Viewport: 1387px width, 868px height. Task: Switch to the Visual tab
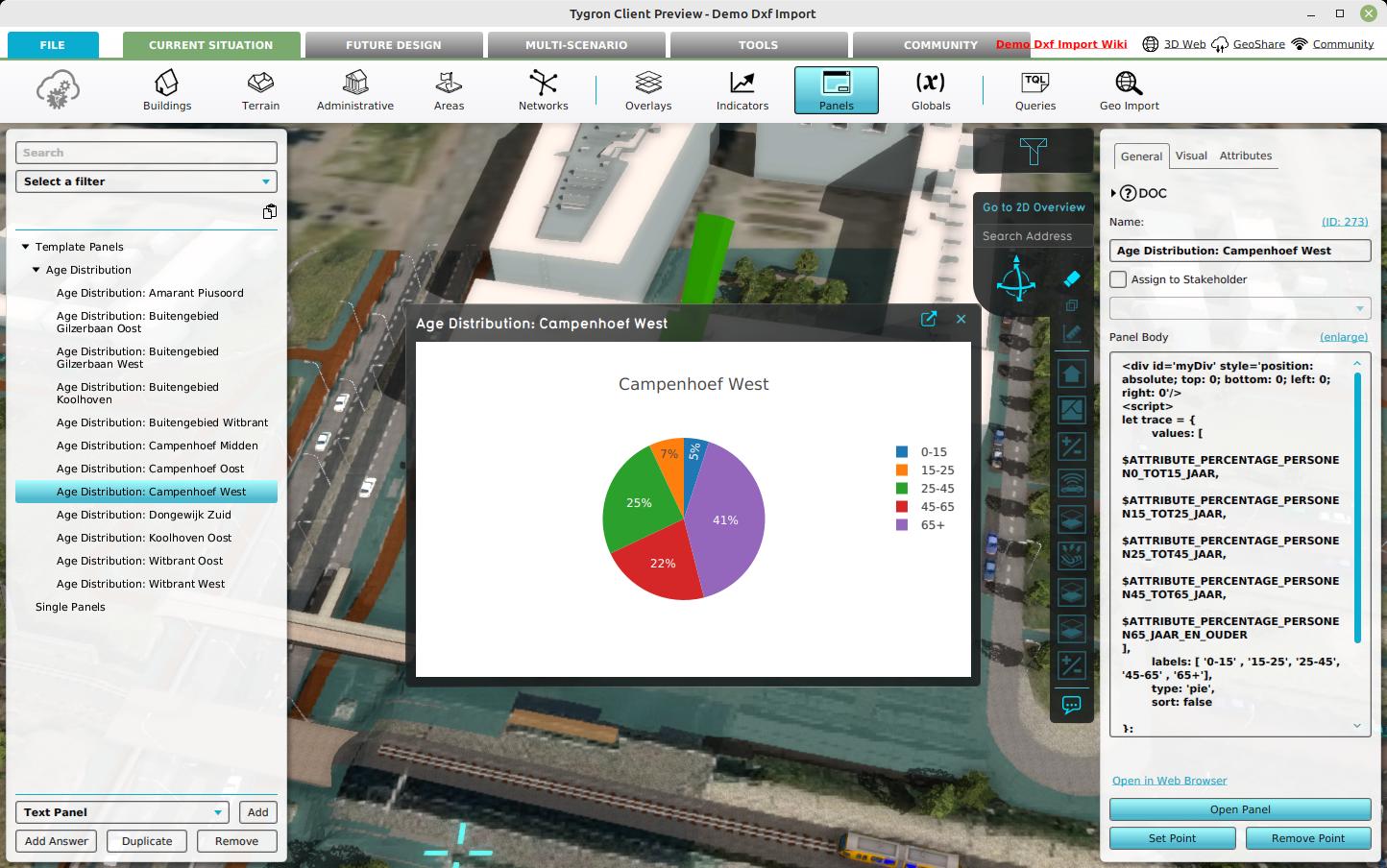click(x=1191, y=156)
